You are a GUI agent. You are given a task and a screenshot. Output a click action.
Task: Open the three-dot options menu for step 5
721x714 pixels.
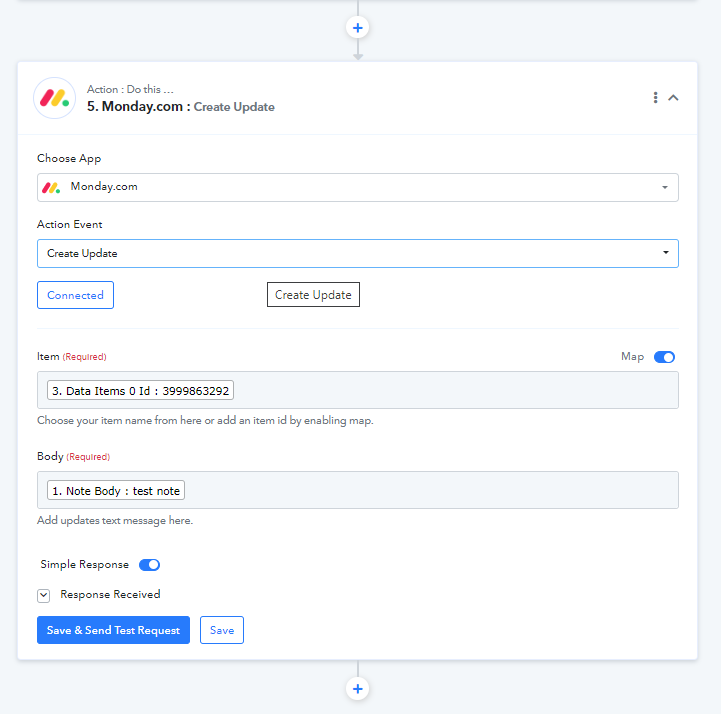[655, 97]
